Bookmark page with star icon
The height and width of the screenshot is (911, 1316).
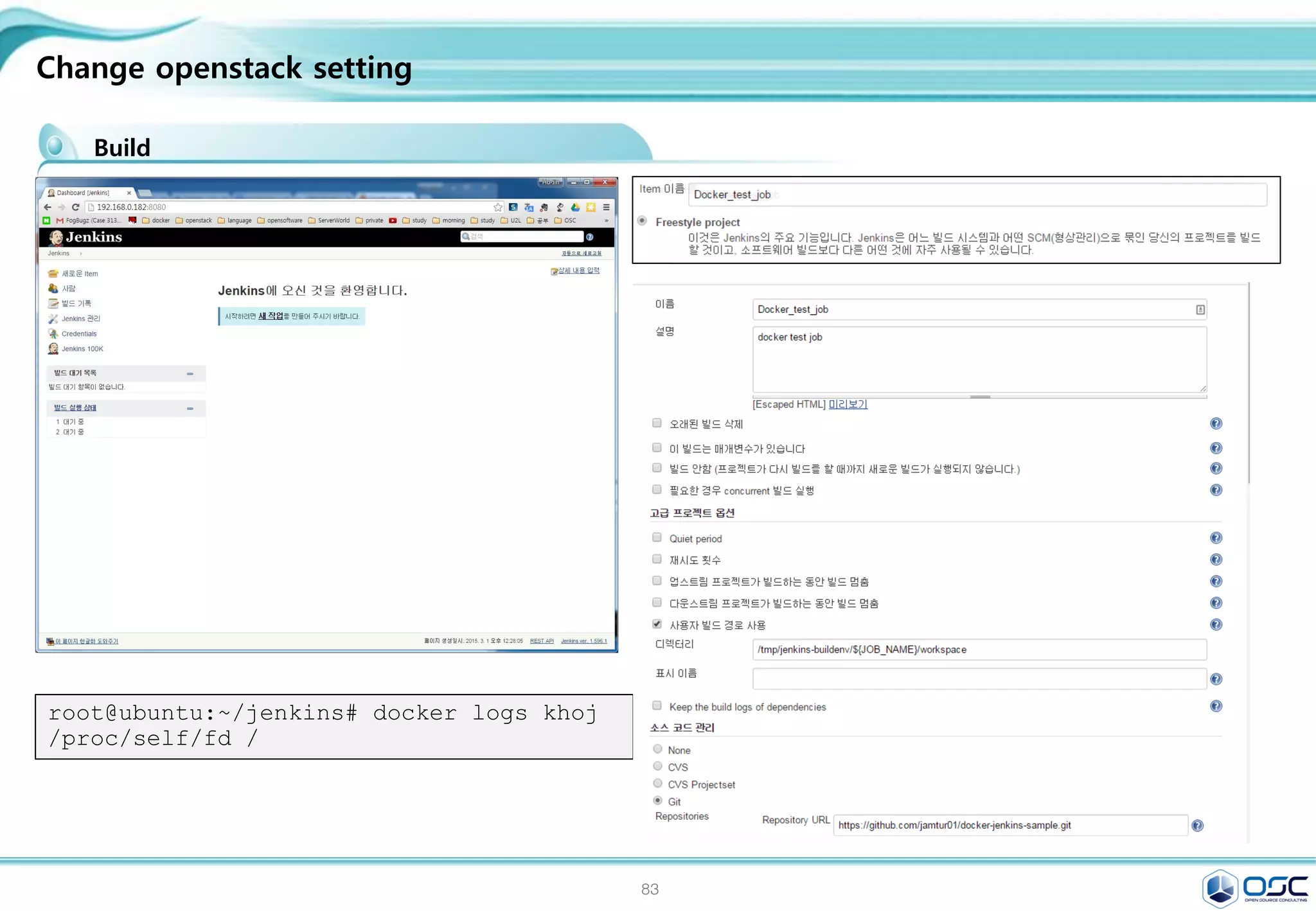tap(498, 207)
